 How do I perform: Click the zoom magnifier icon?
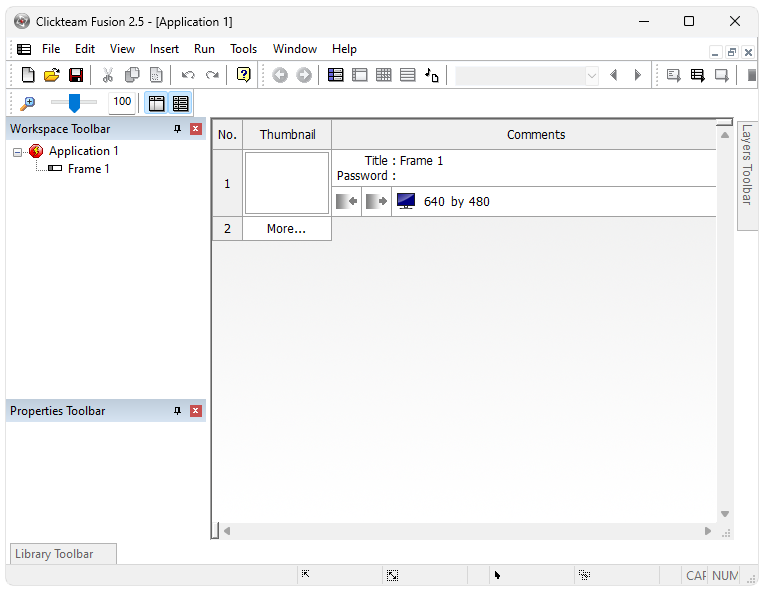pyautogui.click(x=27, y=103)
